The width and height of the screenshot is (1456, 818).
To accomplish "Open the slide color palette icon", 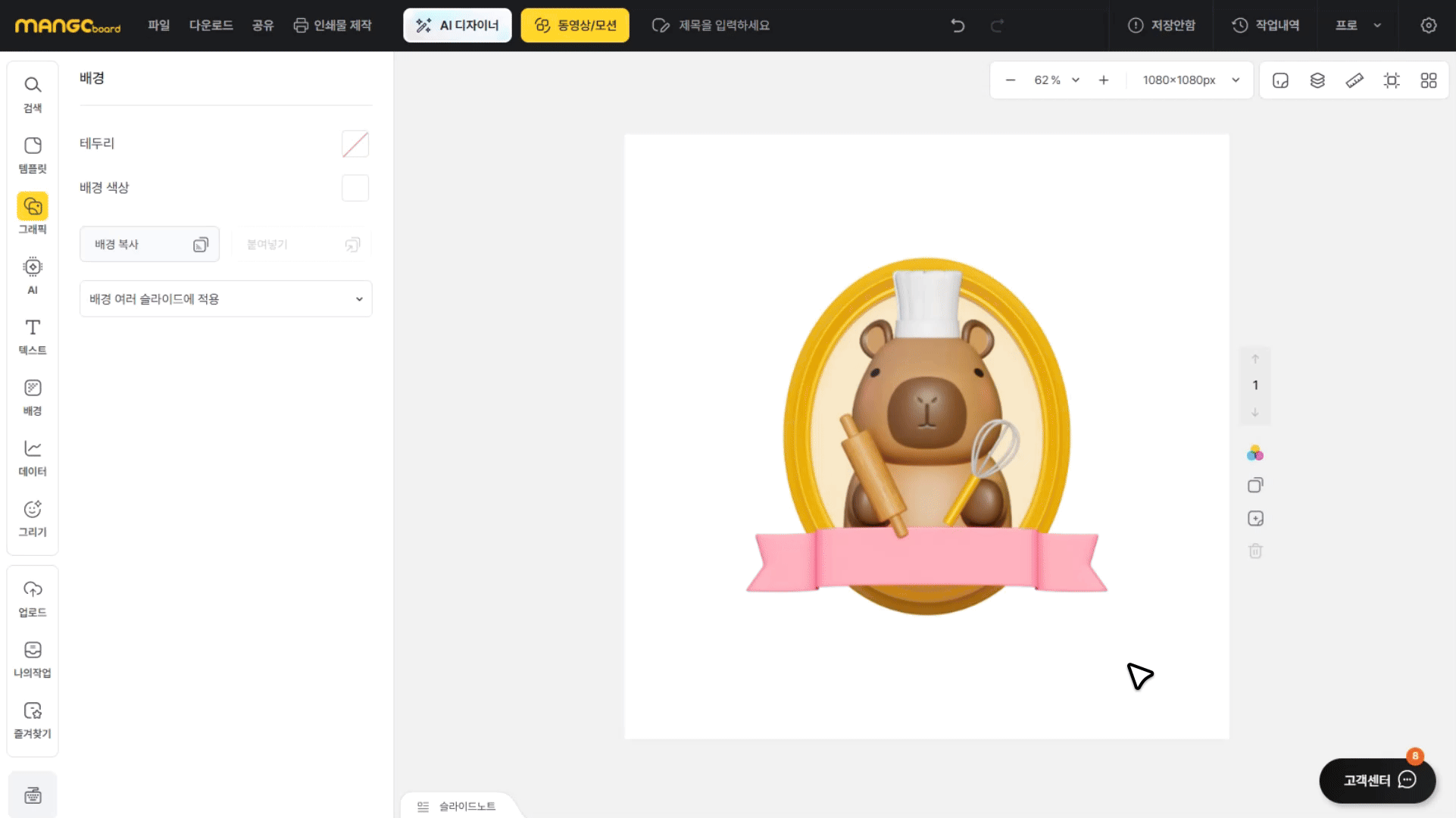I will pyautogui.click(x=1255, y=453).
